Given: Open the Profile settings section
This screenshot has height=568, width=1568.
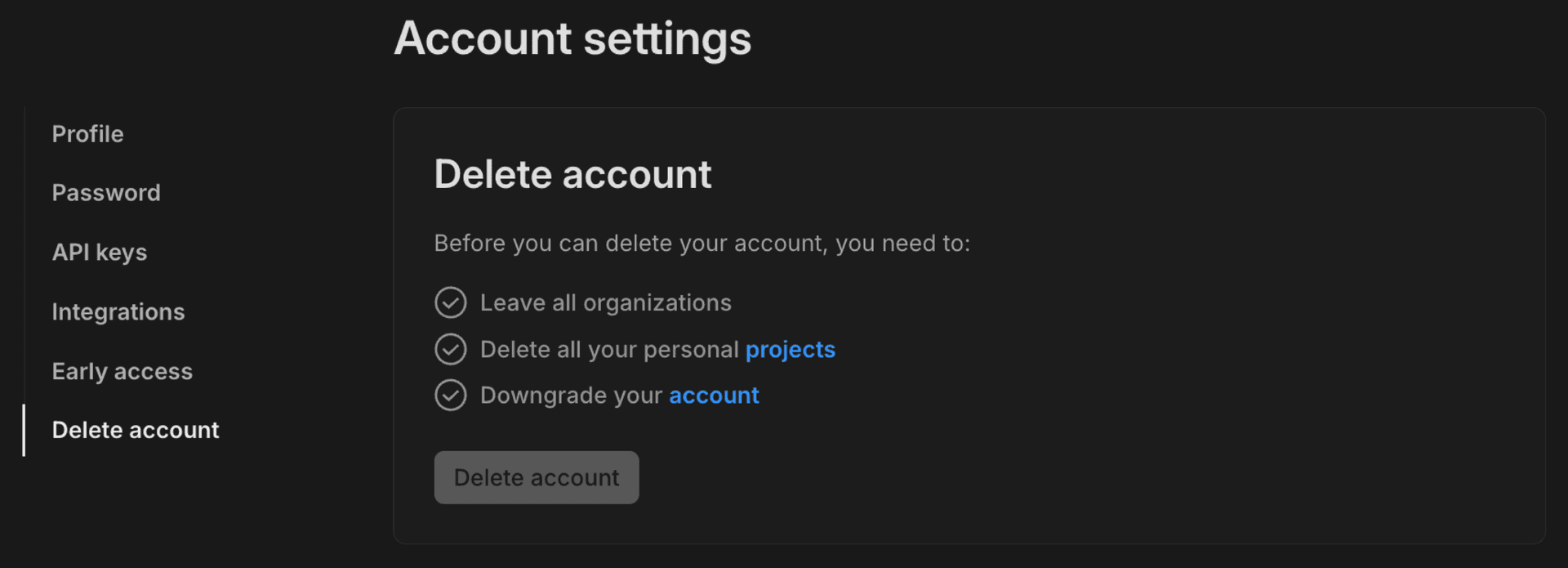Looking at the screenshot, I should [87, 134].
